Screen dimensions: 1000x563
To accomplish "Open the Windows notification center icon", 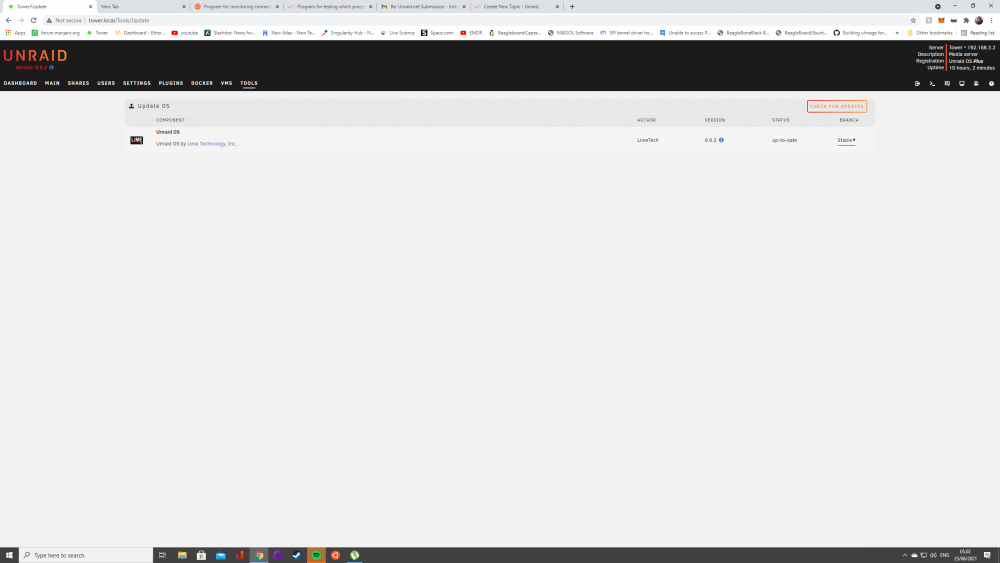I will pos(987,555).
